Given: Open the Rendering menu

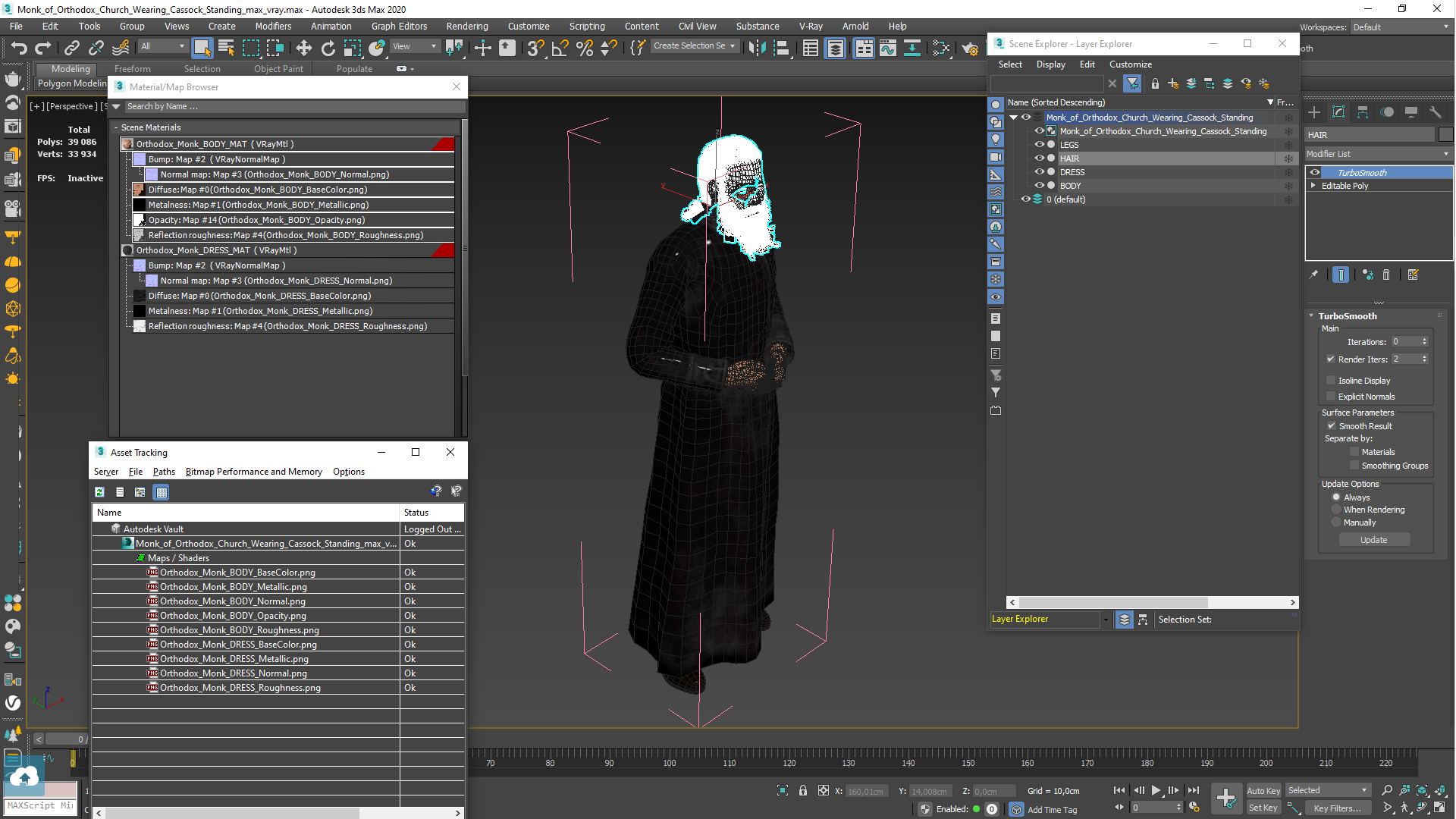Looking at the screenshot, I should [467, 27].
